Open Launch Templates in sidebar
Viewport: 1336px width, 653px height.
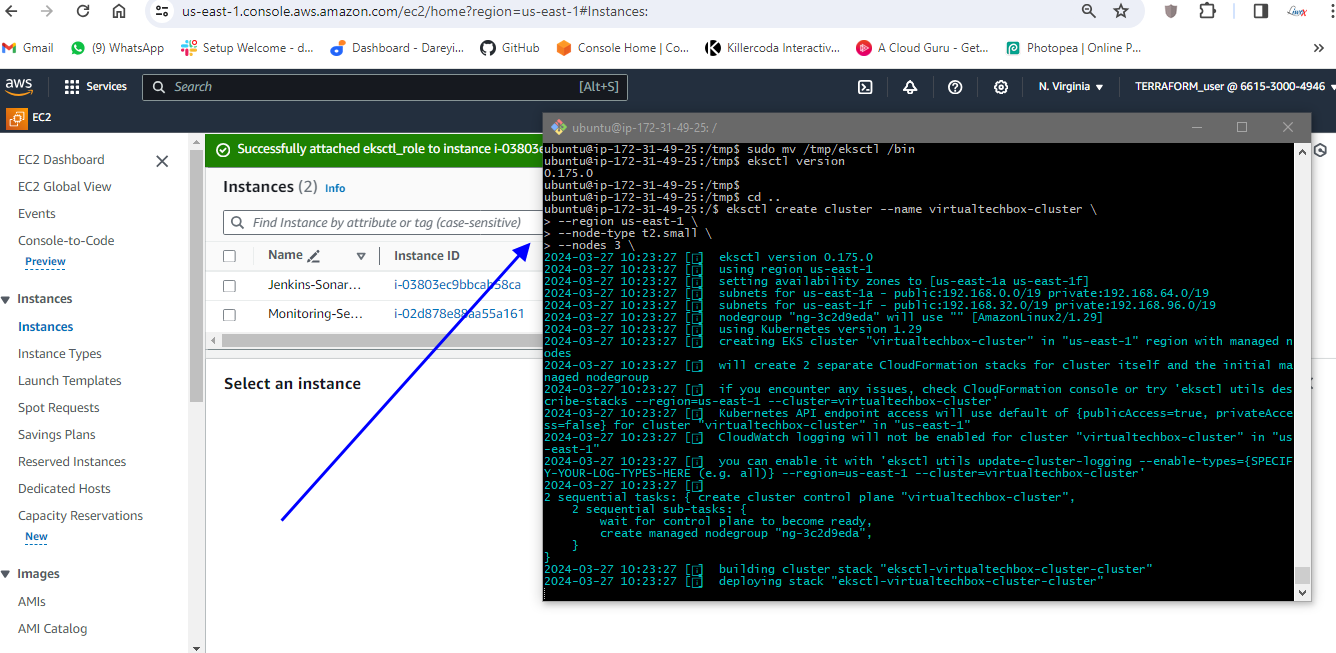[69, 381]
